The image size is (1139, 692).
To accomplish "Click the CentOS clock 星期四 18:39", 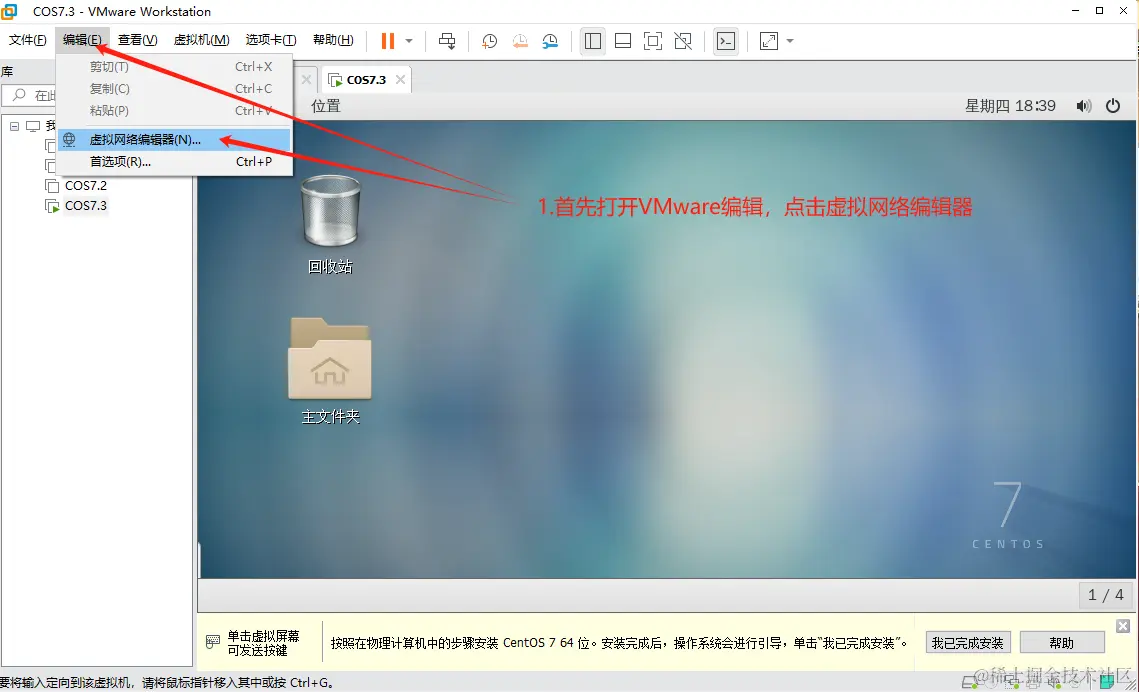I will click(x=1010, y=106).
